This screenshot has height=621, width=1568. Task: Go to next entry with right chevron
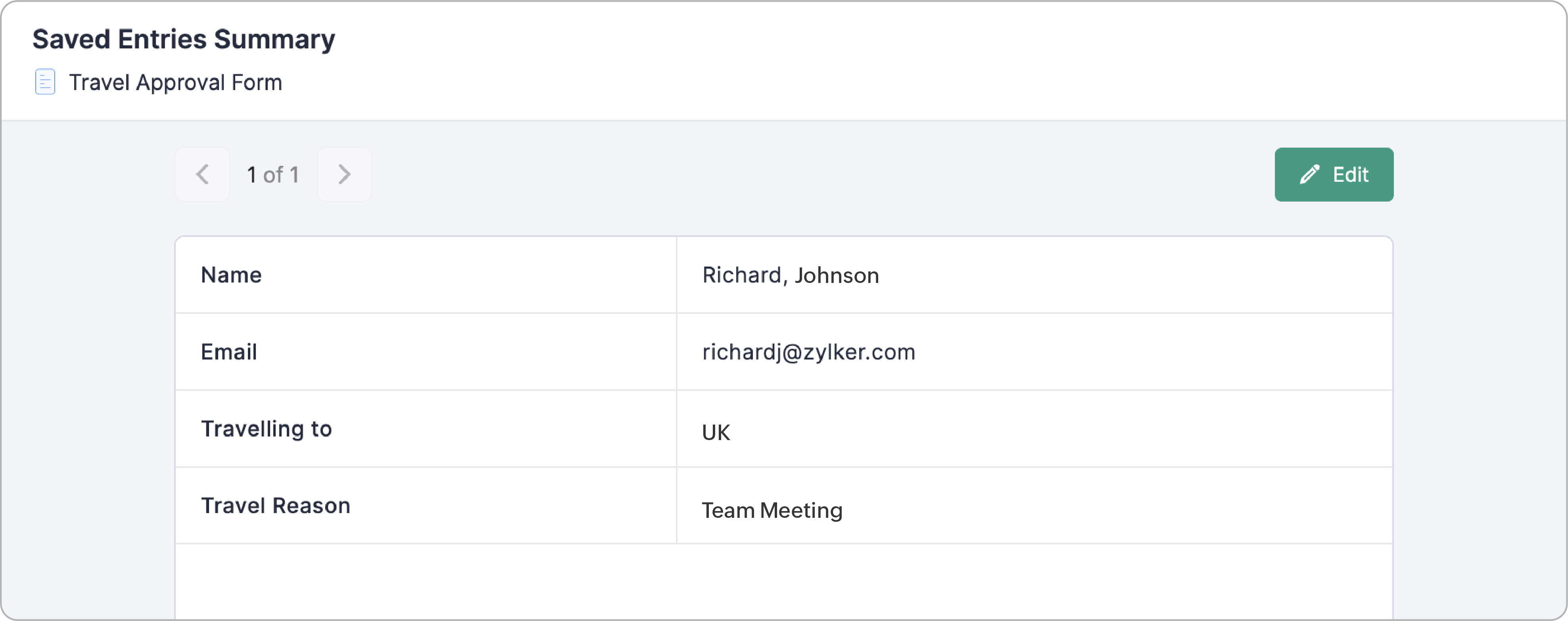(344, 175)
